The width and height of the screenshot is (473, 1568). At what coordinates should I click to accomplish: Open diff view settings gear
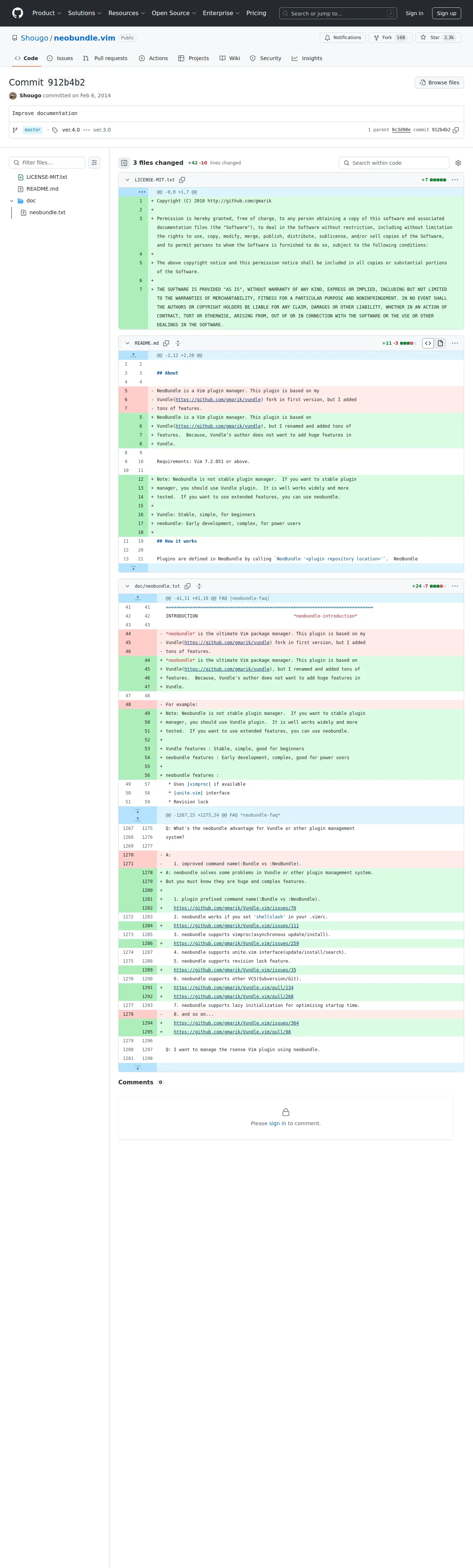point(458,163)
